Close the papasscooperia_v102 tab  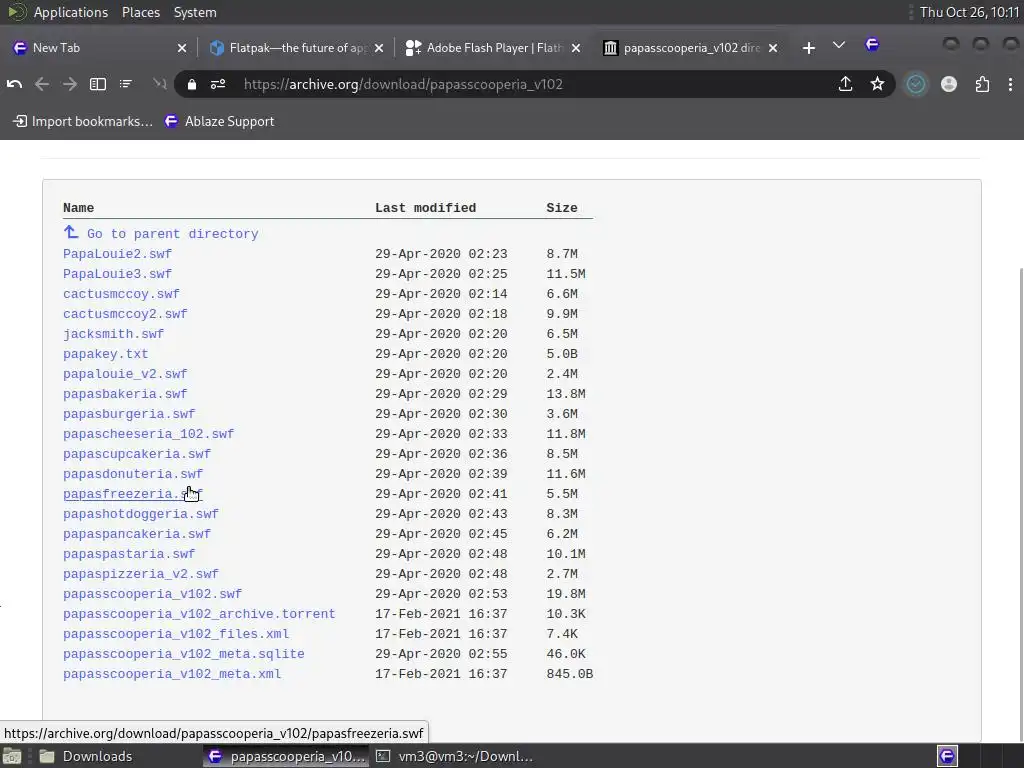tap(773, 48)
